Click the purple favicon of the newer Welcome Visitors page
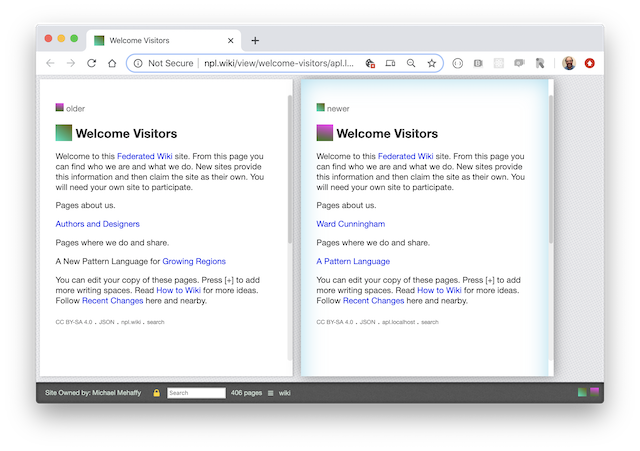640x451 pixels. click(324, 133)
